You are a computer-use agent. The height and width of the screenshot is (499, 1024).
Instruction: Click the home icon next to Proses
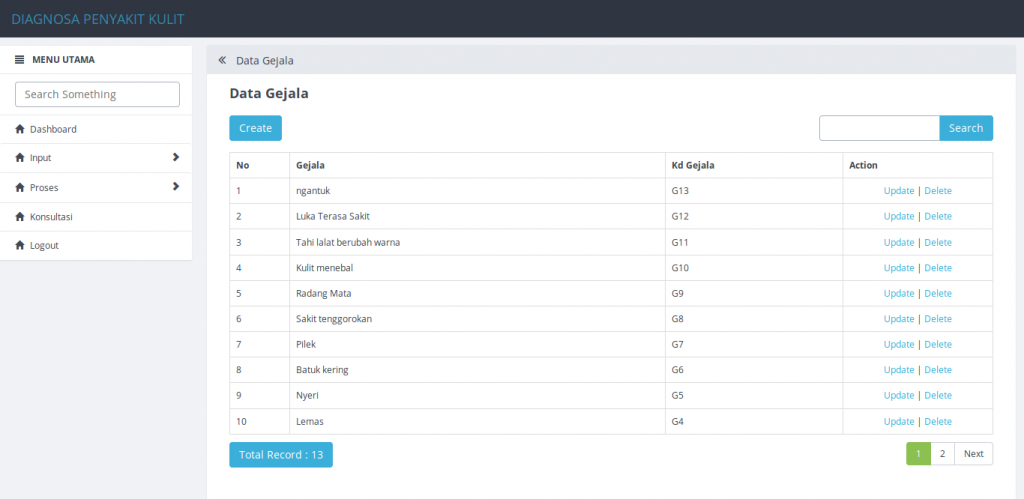click(x=20, y=188)
